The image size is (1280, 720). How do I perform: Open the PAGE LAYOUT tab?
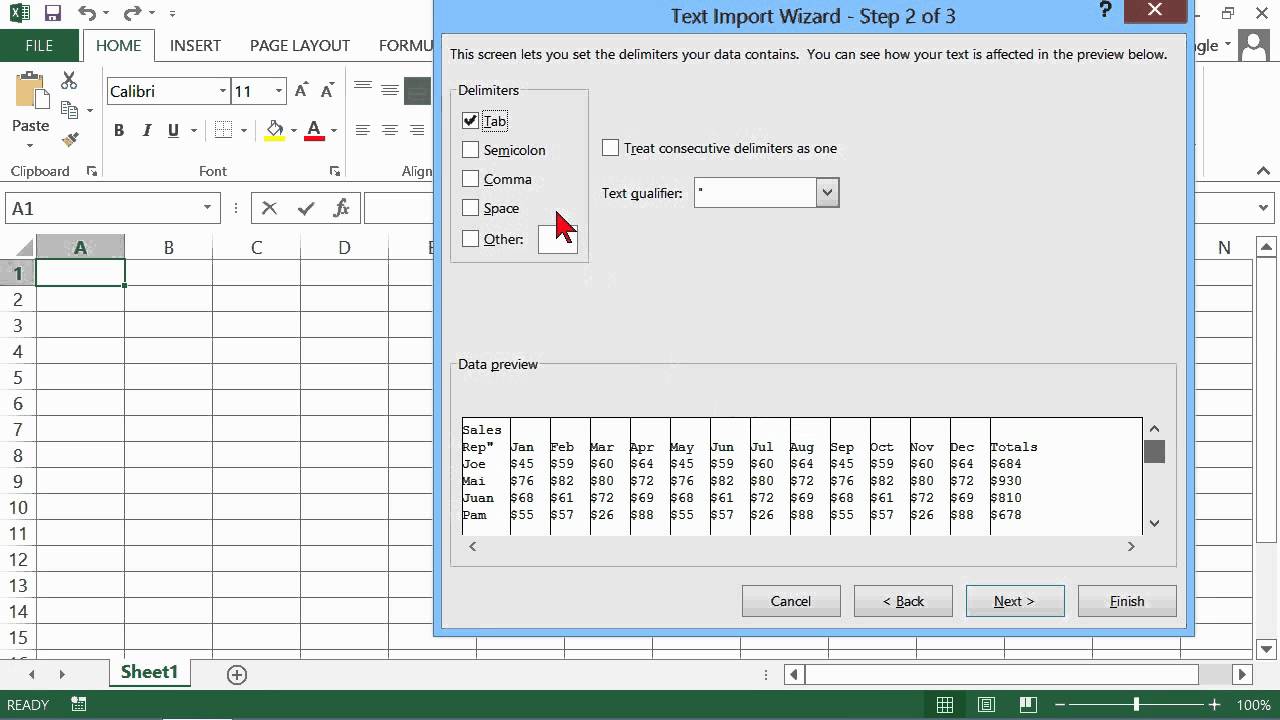pos(300,46)
